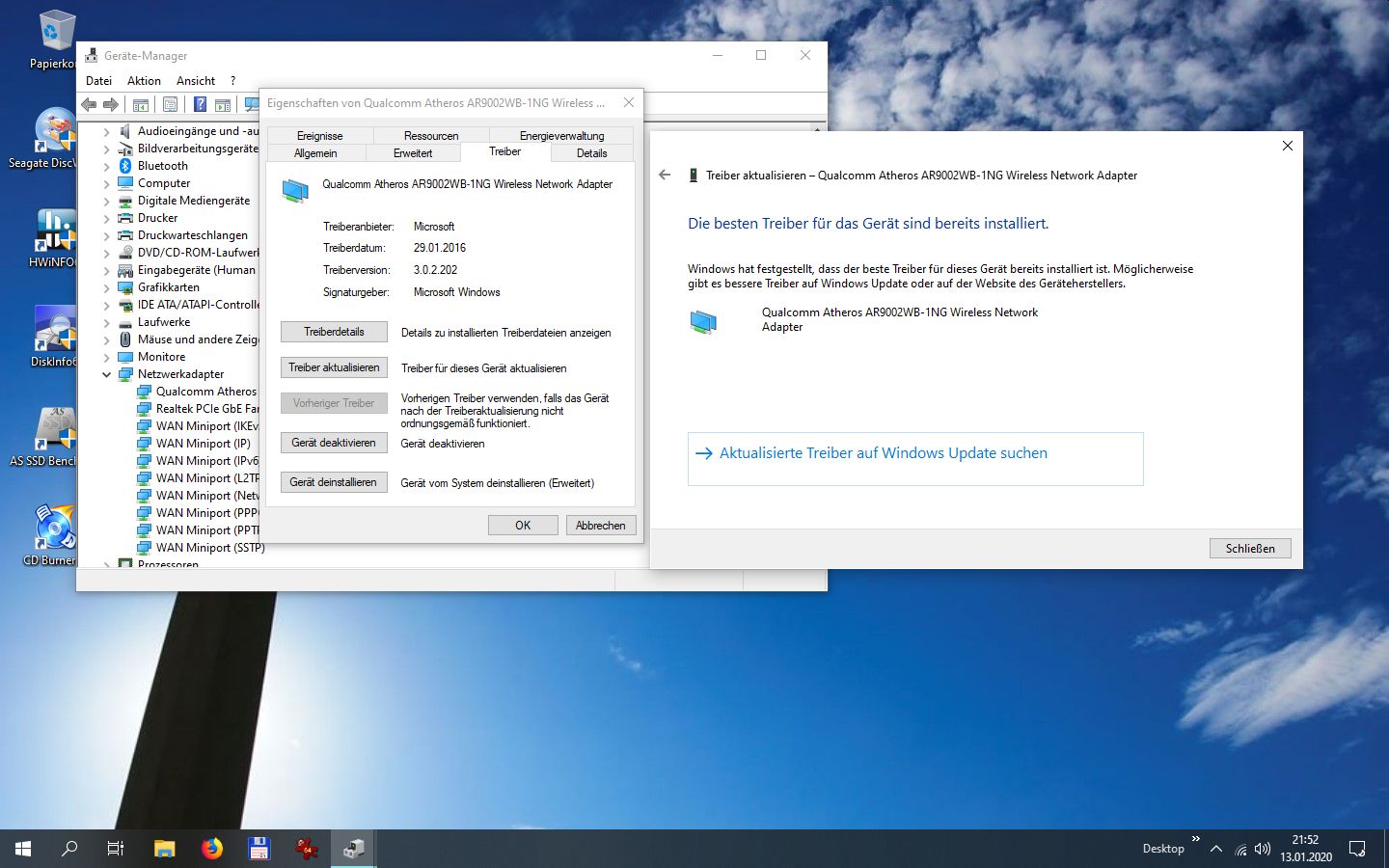
Task: Click the Windows Start button
Action: click(23, 849)
